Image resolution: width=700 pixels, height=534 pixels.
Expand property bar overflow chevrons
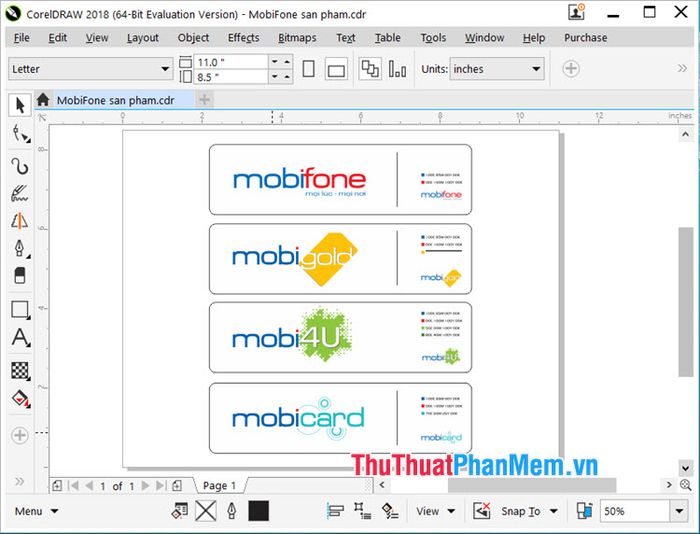click(682, 68)
